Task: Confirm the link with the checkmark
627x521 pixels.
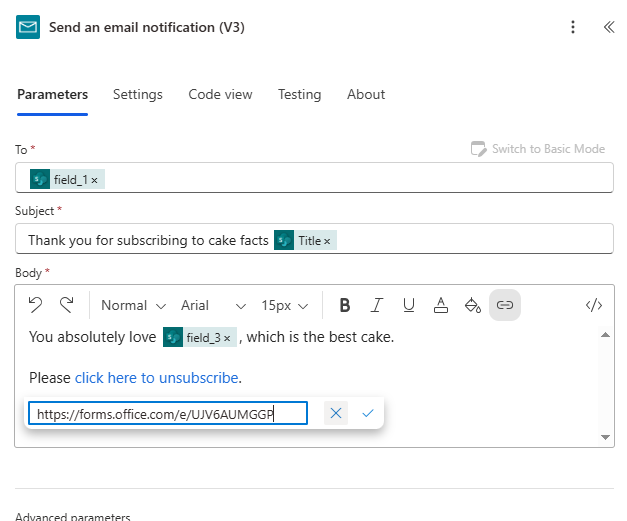Action: point(367,413)
